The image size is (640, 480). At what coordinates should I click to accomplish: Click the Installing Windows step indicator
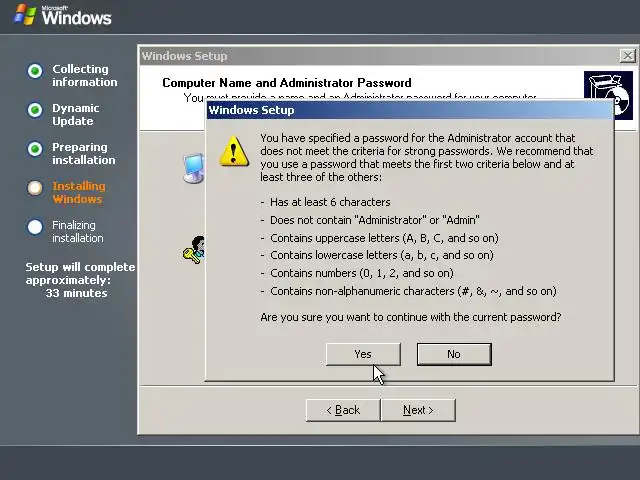pyautogui.click(x=35, y=188)
